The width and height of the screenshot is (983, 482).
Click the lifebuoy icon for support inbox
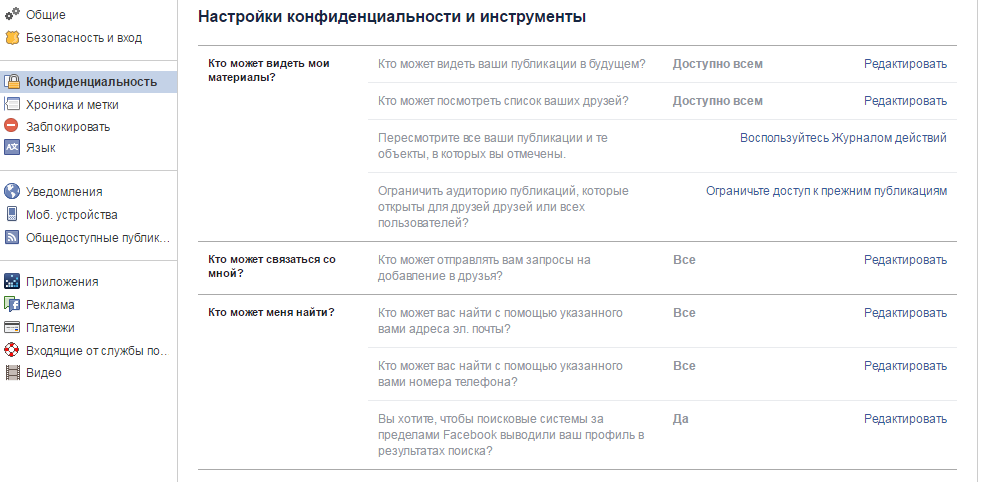click(x=12, y=350)
